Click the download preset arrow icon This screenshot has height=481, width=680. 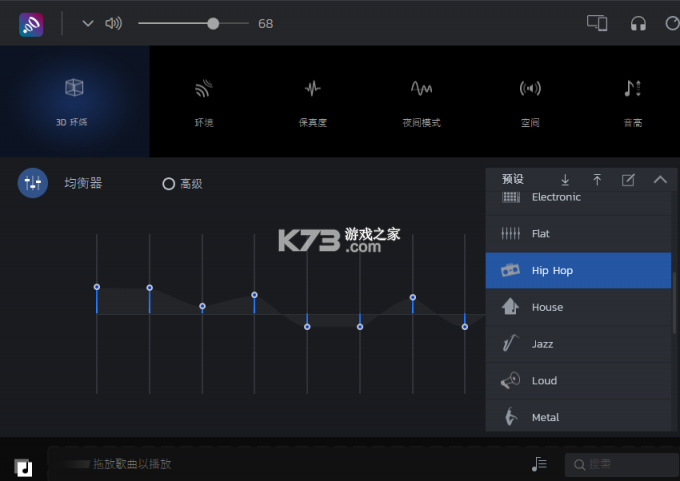565,180
